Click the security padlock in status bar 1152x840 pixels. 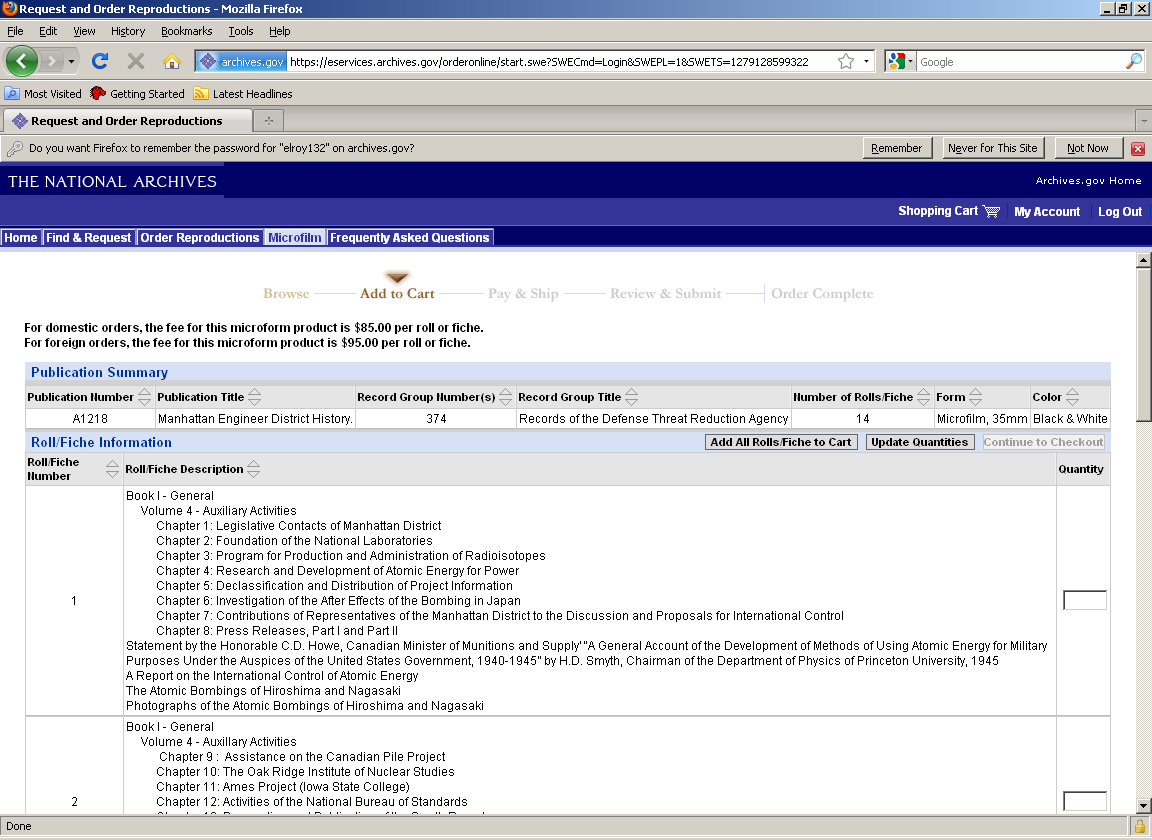1140,826
